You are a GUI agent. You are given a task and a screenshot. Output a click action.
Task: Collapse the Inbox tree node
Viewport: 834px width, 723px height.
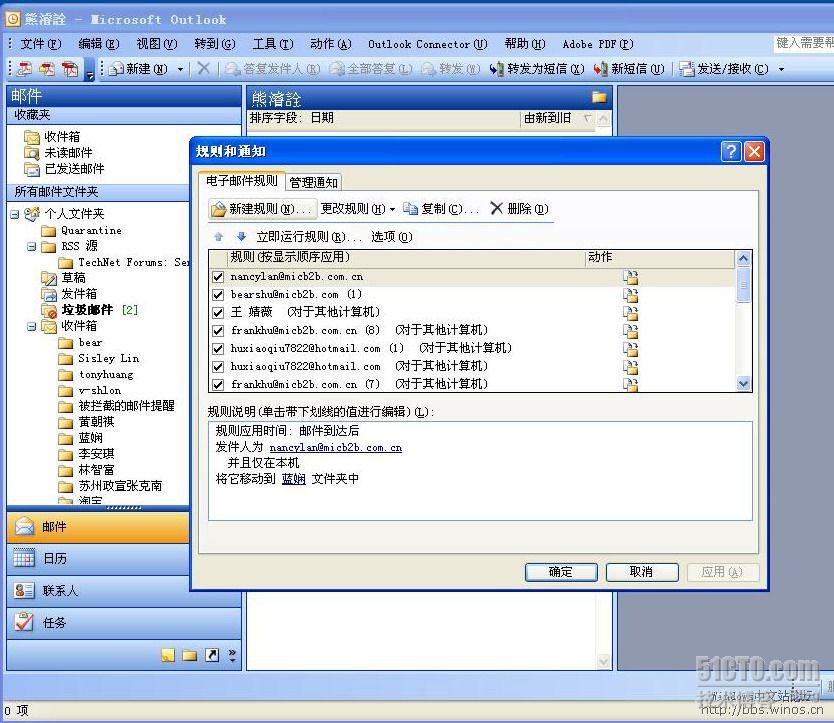click(x=32, y=326)
